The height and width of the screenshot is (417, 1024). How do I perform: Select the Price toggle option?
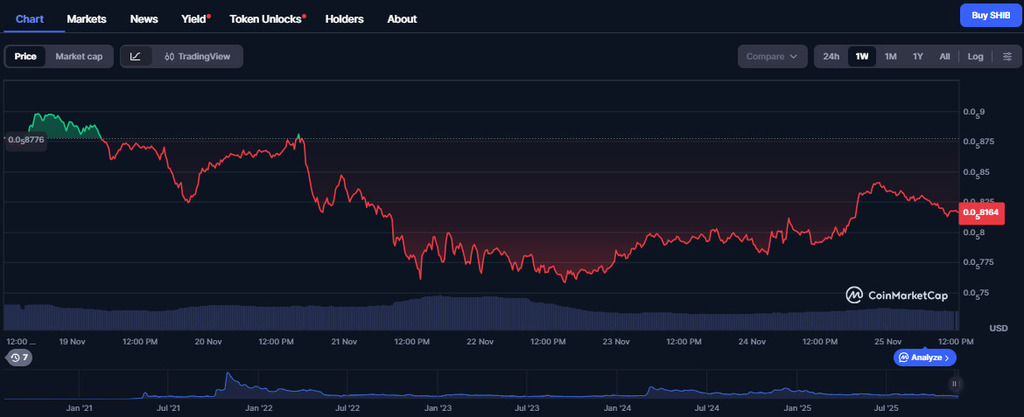click(25, 56)
